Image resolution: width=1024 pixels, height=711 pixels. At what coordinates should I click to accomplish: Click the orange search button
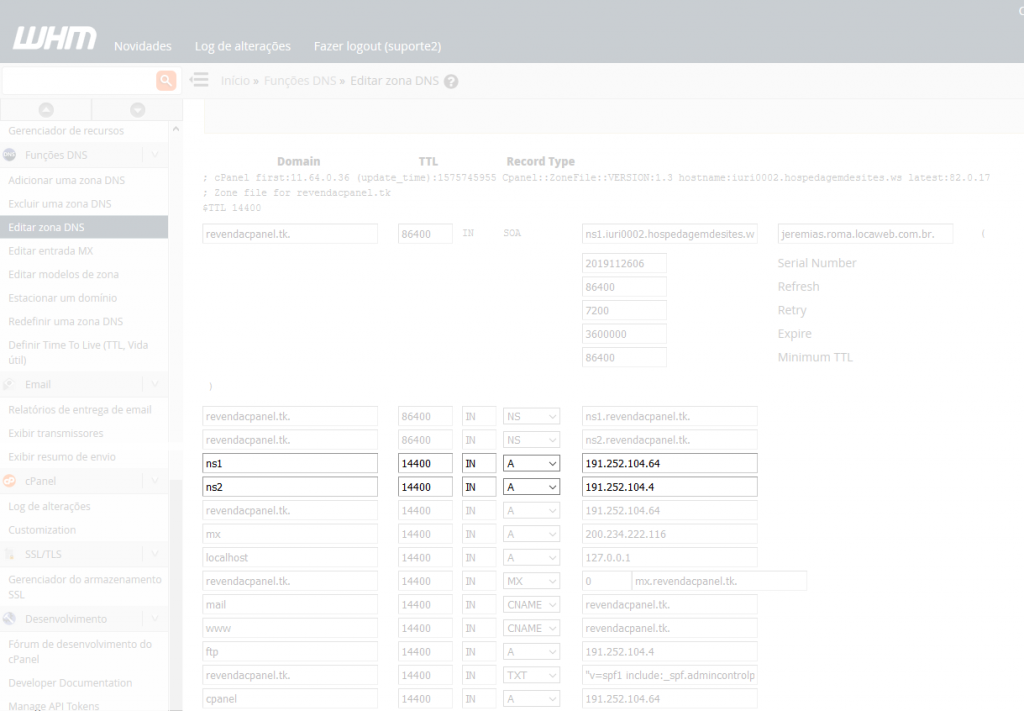tap(166, 80)
